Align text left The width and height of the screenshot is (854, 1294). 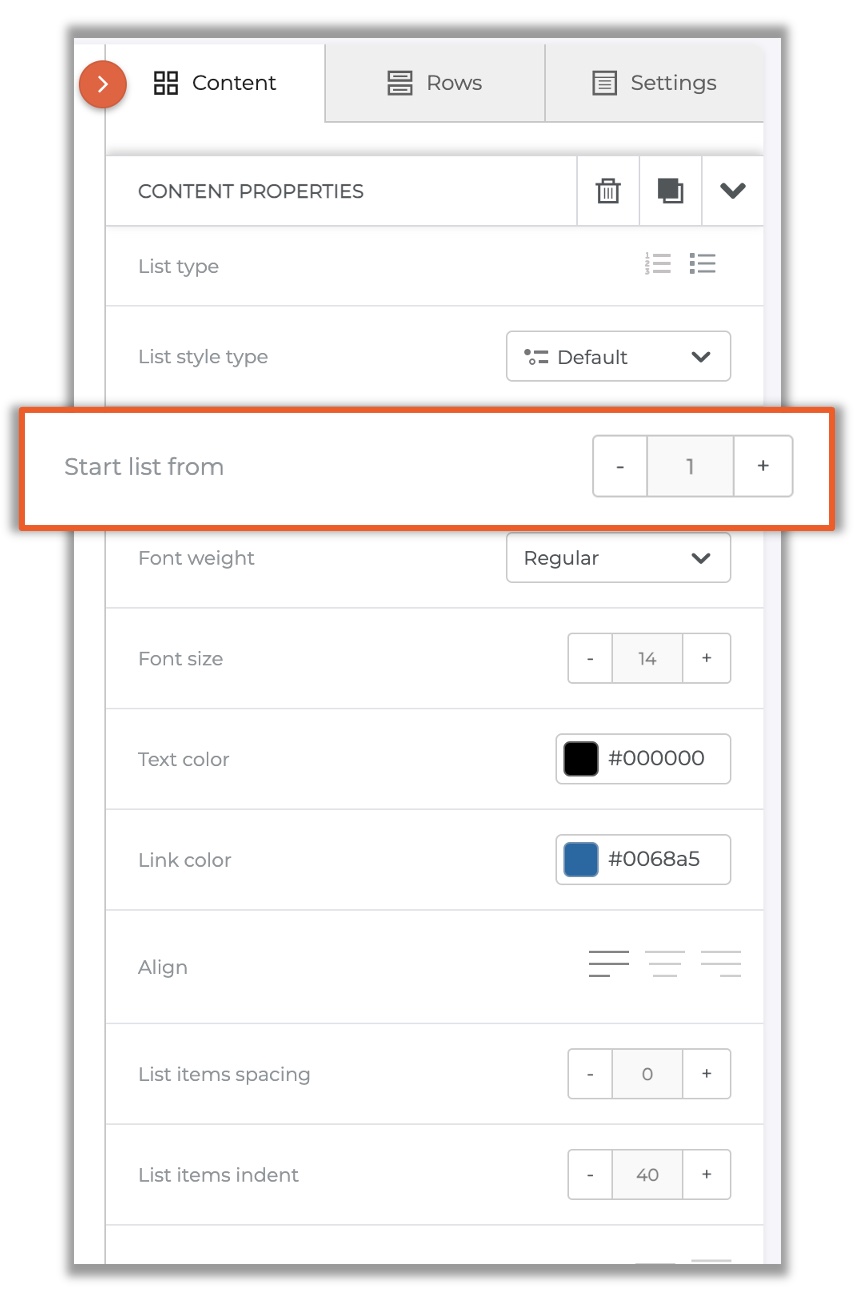609,964
